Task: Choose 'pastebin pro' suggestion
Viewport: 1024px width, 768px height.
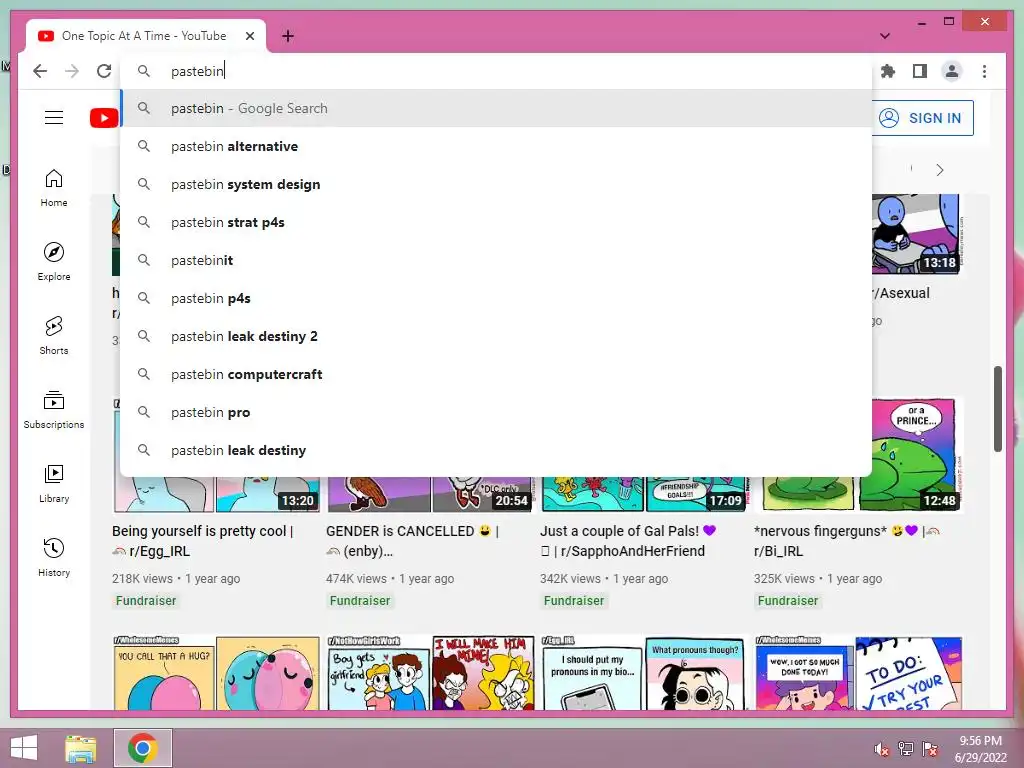Action: click(x=496, y=412)
